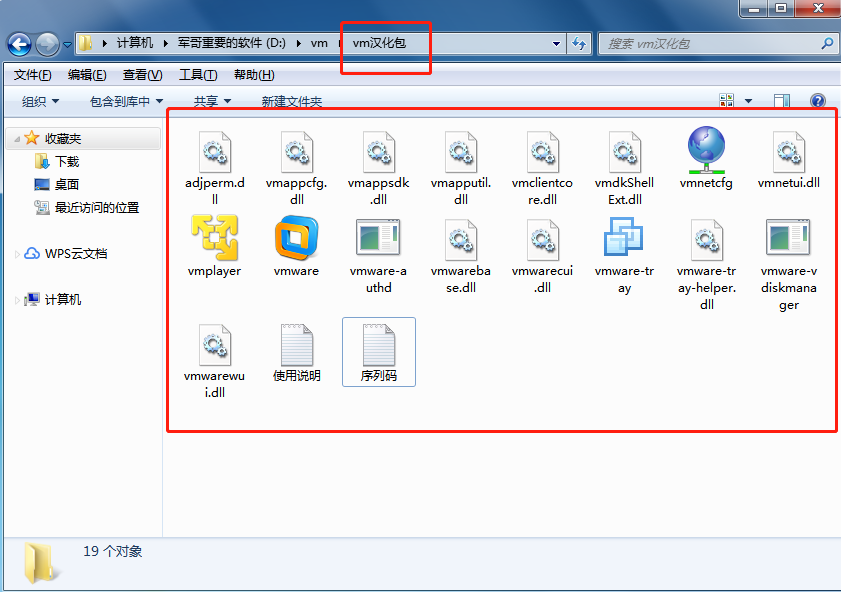Viewport: 841px width, 592px height.
Task: Collapse the 收藏夹 tree node
Action: click(17, 139)
